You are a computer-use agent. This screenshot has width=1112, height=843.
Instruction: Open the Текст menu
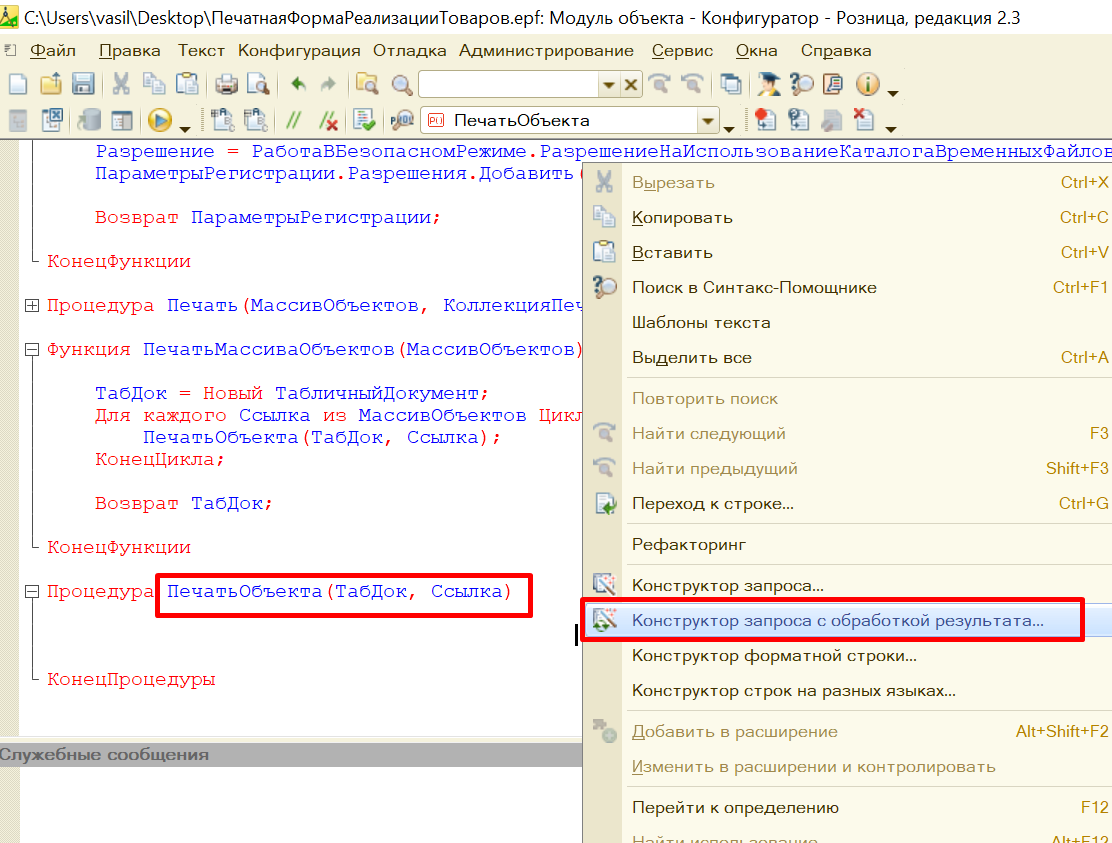point(201,51)
